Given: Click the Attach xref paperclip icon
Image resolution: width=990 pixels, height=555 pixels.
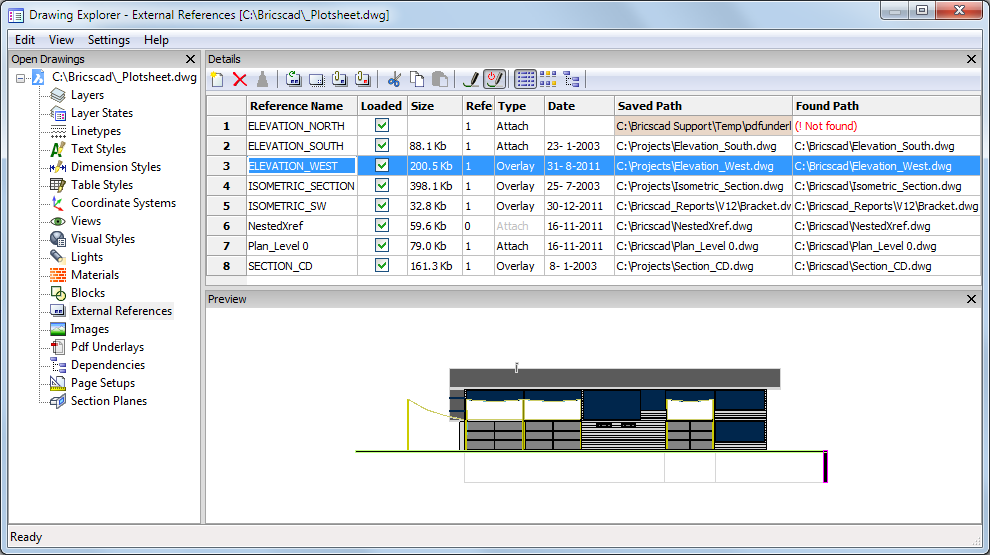Looking at the screenshot, I should (340, 80).
